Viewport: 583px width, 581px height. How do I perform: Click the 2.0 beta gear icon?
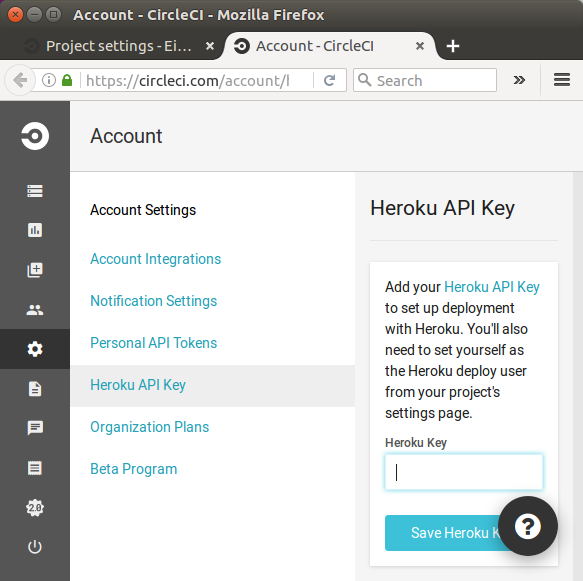pos(35,507)
